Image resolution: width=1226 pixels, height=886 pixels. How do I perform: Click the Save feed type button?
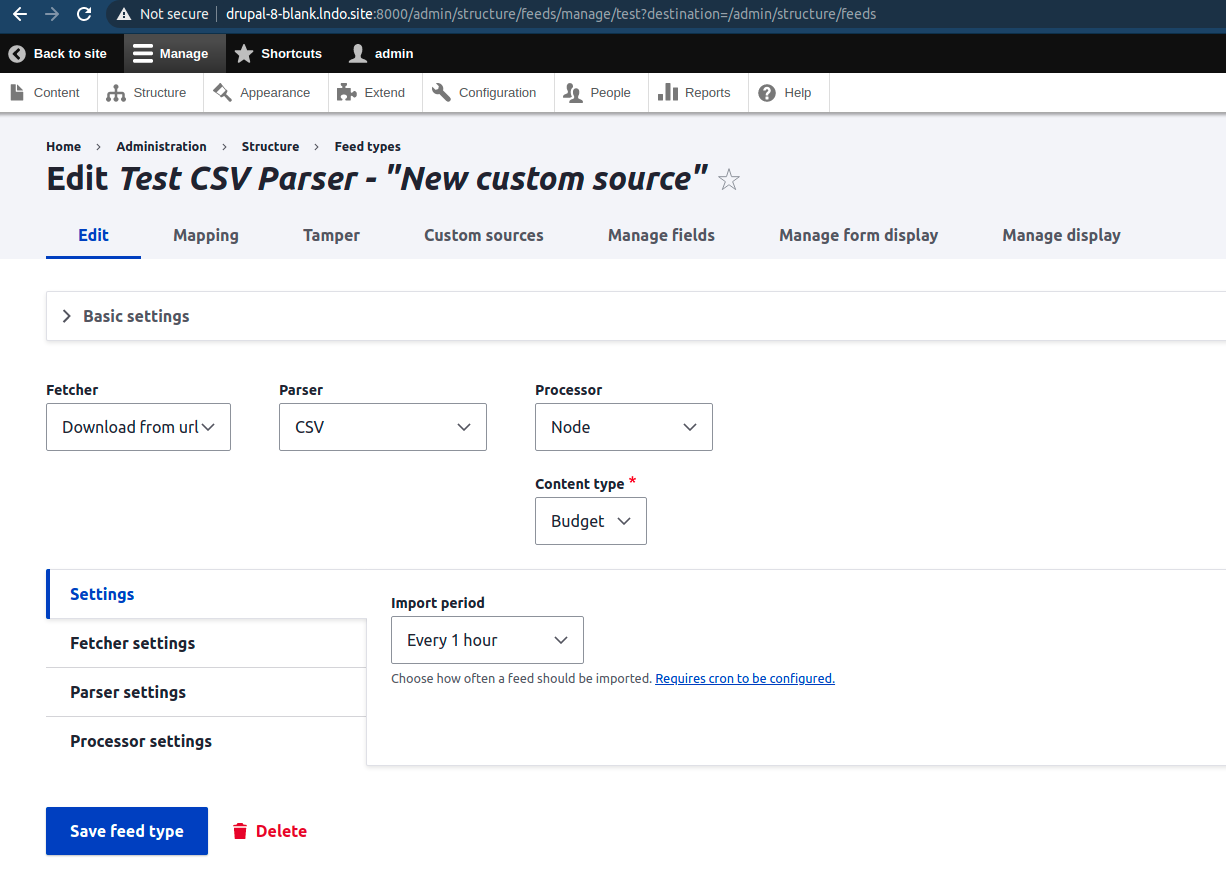[x=126, y=831]
